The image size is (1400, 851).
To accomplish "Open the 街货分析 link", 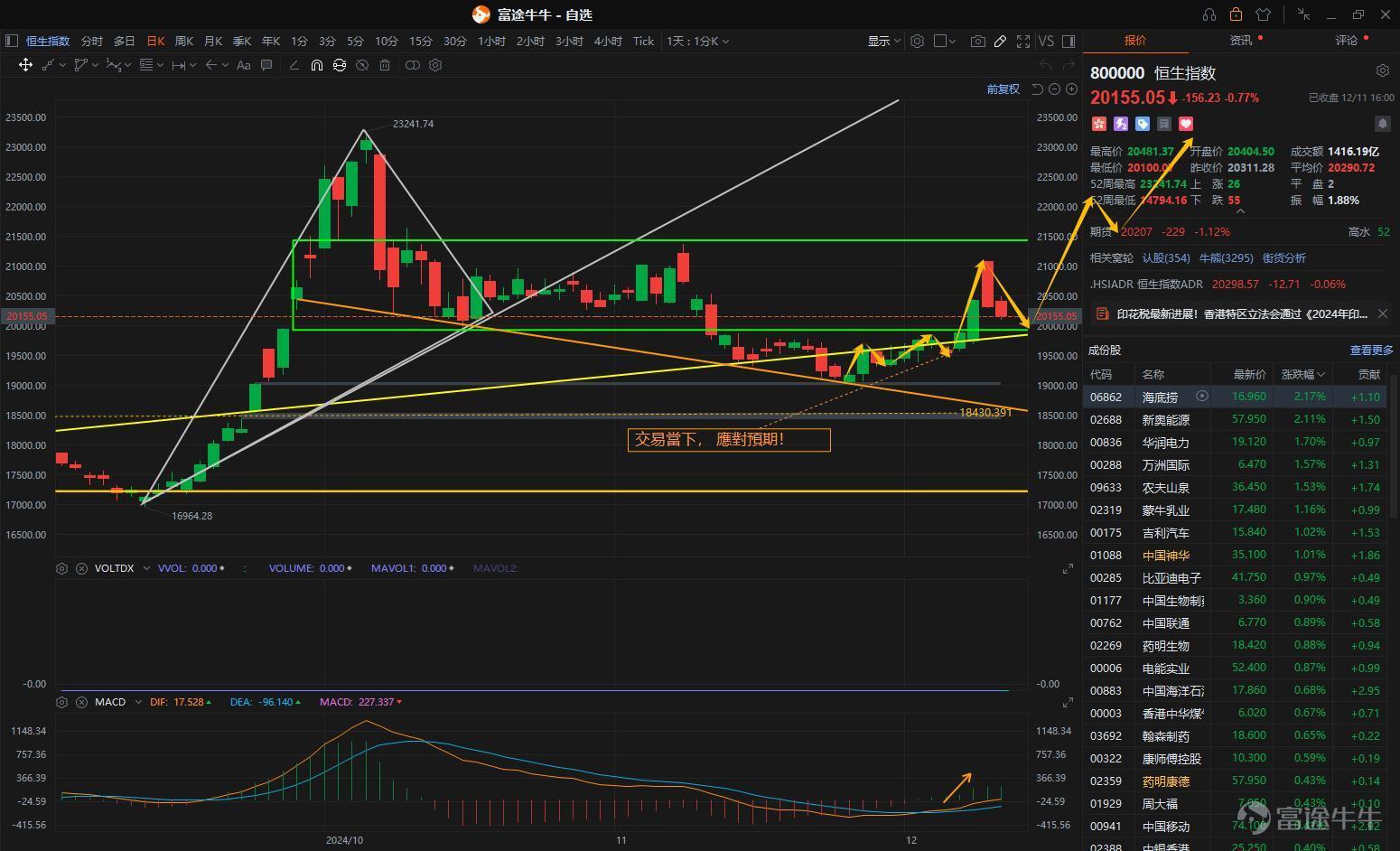I will click(x=1283, y=257).
